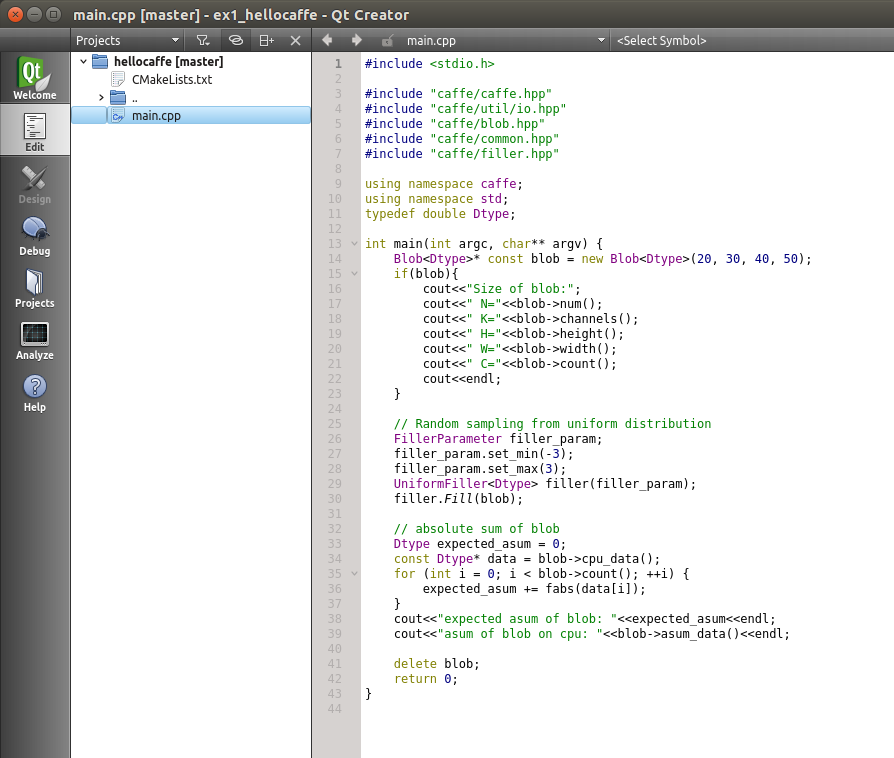The width and height of the screenshot is (894, 758).
Task: Switch to Debug mode
Action: pyautogui.click(x=35, y=236)
